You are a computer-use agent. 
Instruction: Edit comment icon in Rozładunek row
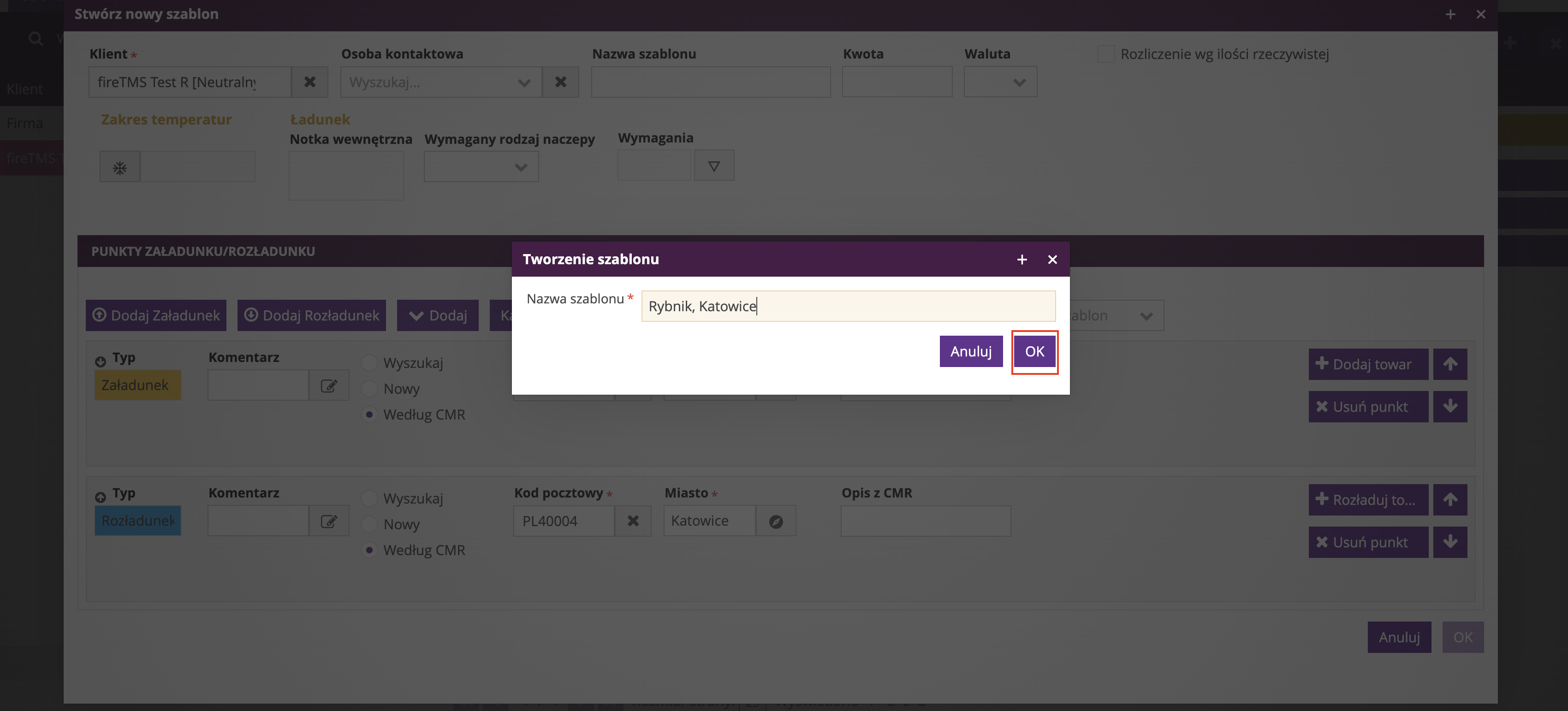[x=329, y=521]
